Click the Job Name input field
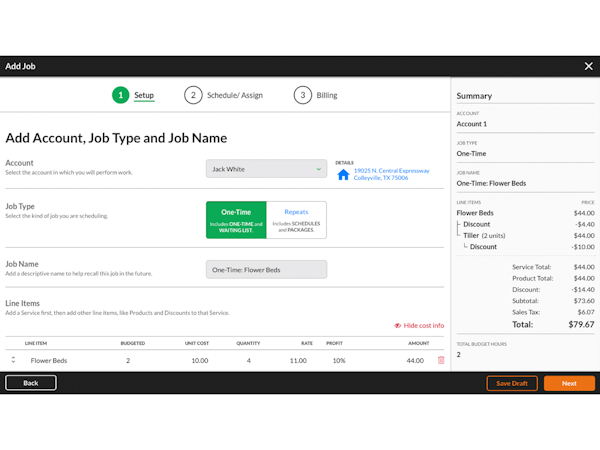 [266, 270]
